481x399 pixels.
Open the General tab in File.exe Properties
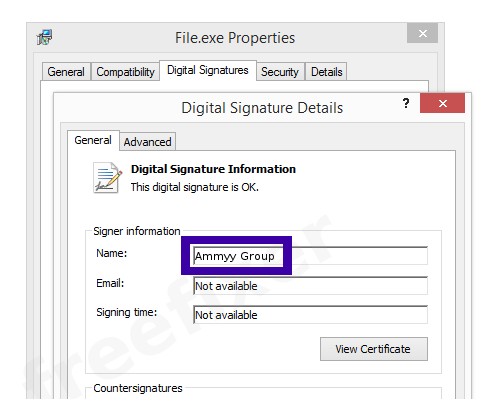click(66, 72)
